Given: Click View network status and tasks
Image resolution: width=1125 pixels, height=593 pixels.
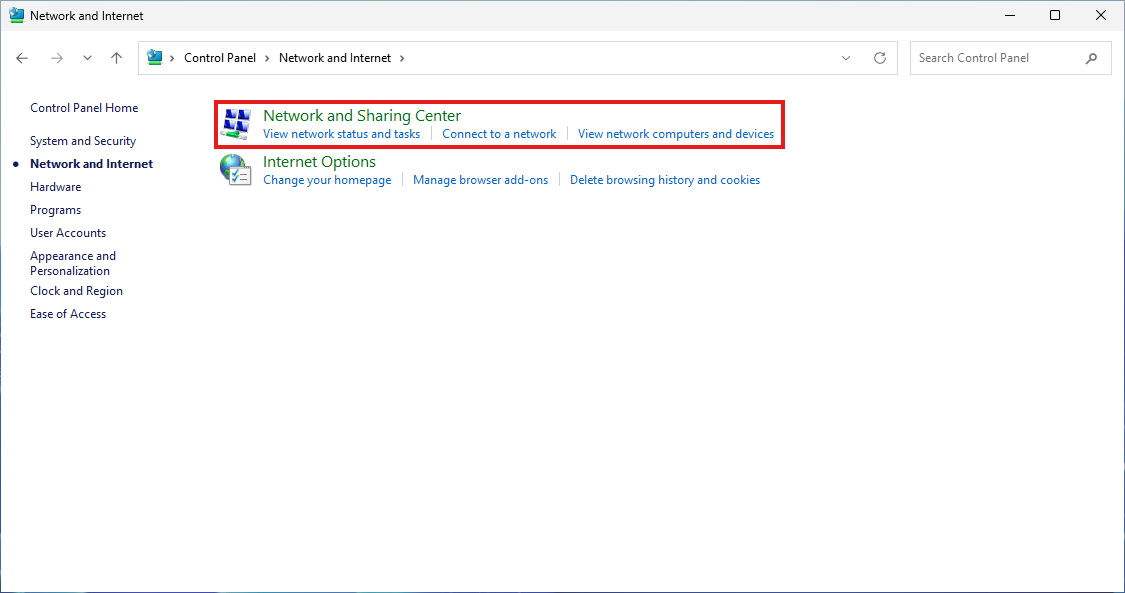Looking at the screenshot, I should pos(342,134).
